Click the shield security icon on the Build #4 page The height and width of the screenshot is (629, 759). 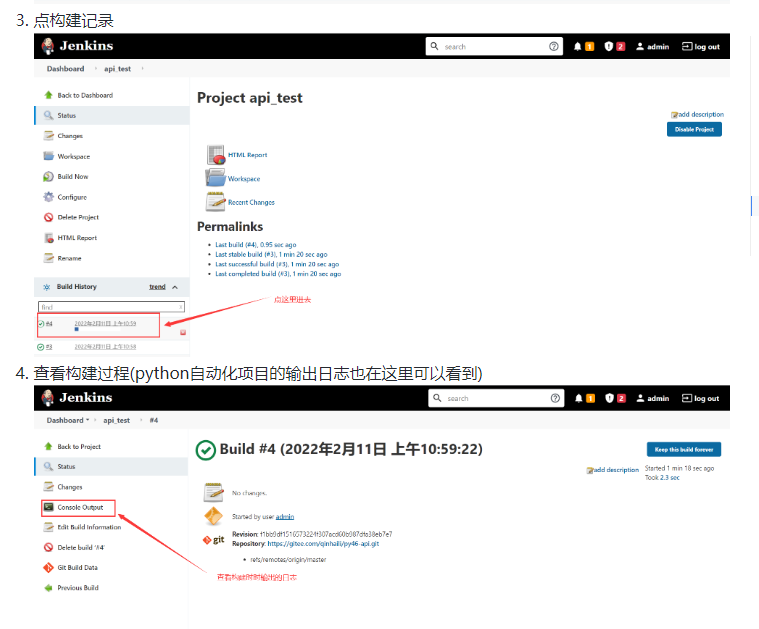[609, 398]
